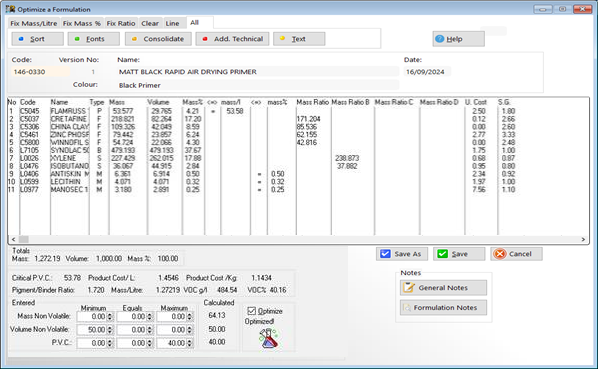The width and height of the screenshot is (598, 369).
Task: Open Fonts with the green dot icon
Action: pyautogui.click(x=93, y=39)
